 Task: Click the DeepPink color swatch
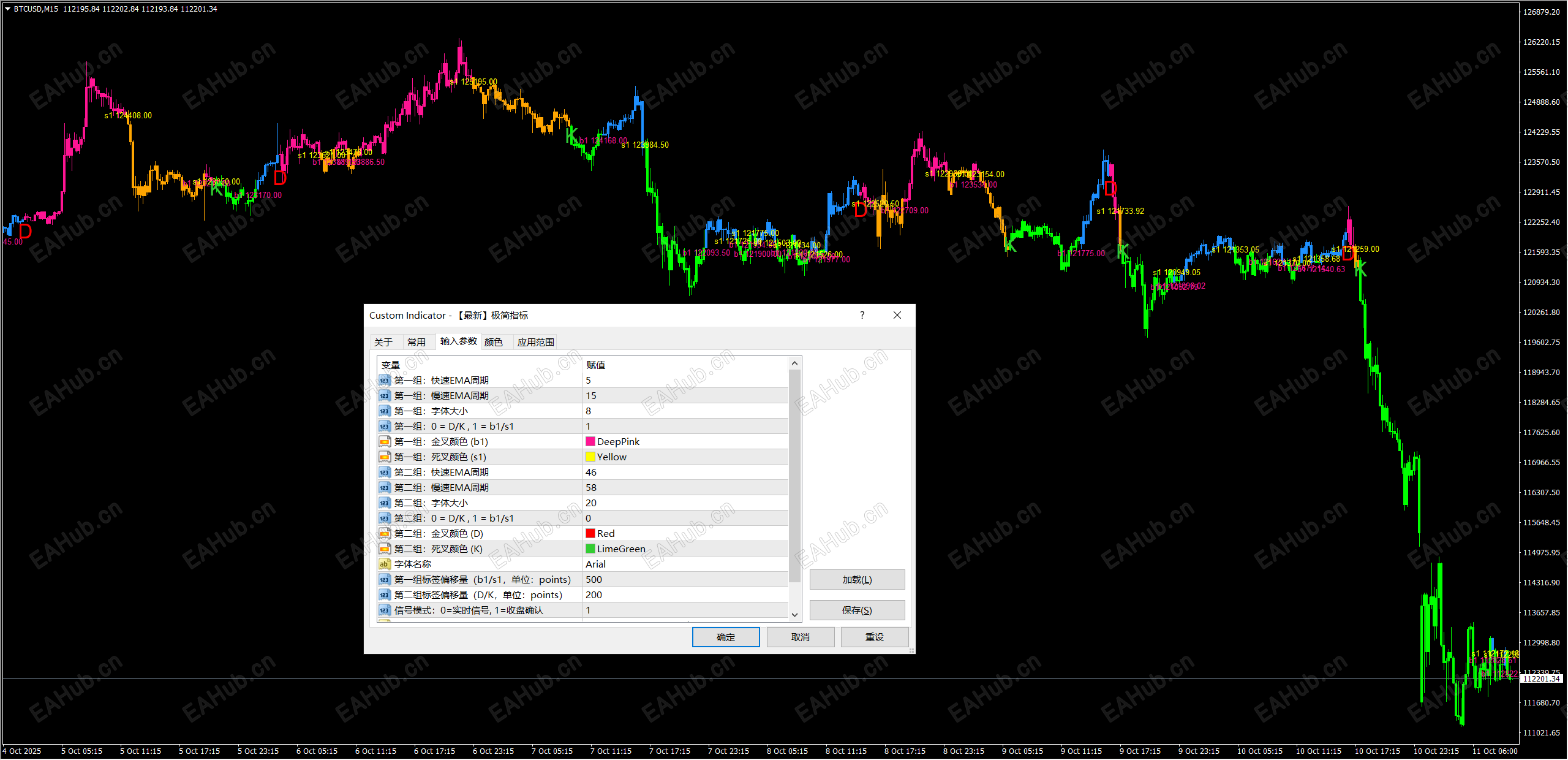coord(590,442)
